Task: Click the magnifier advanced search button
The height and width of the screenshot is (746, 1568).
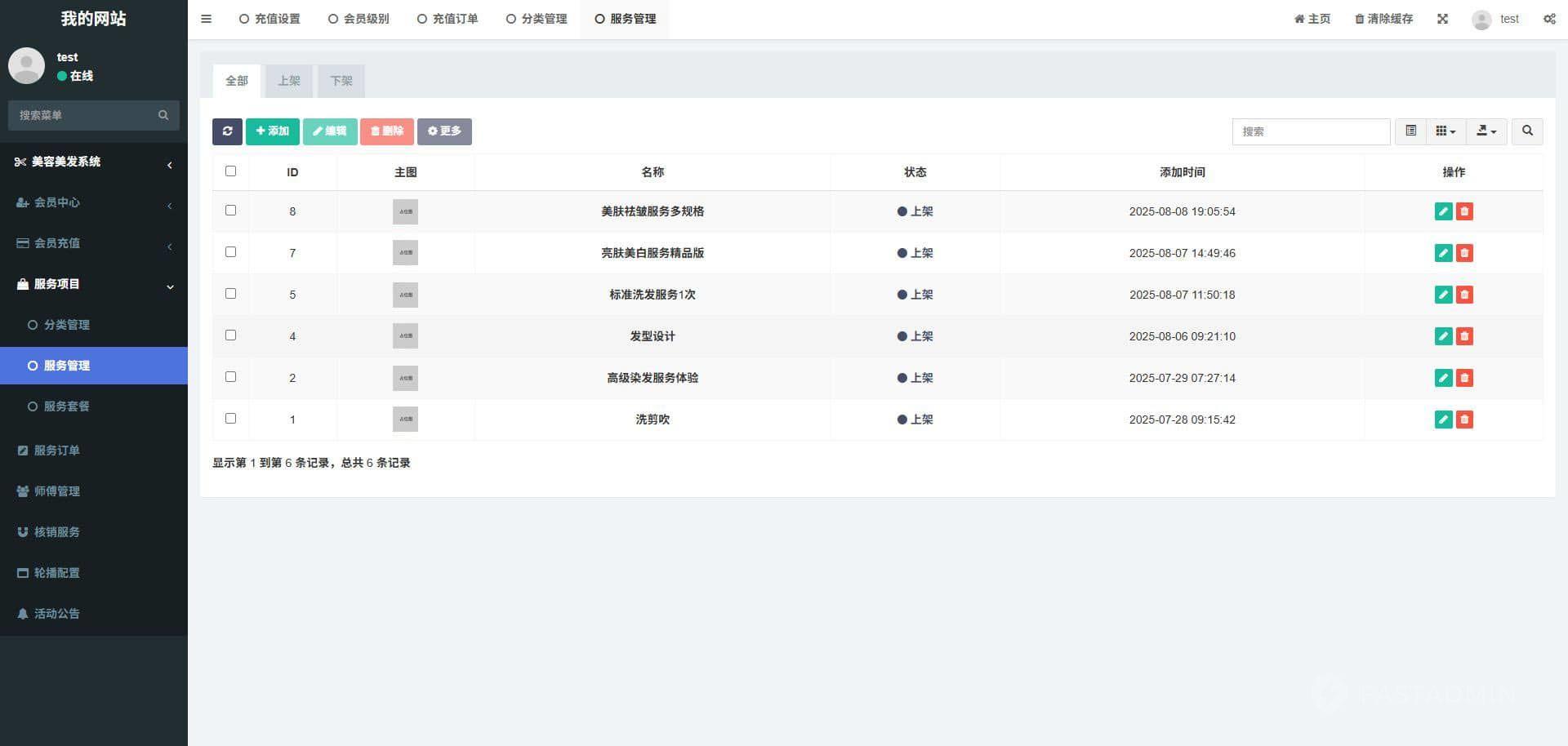Action: click(1527, 131)
